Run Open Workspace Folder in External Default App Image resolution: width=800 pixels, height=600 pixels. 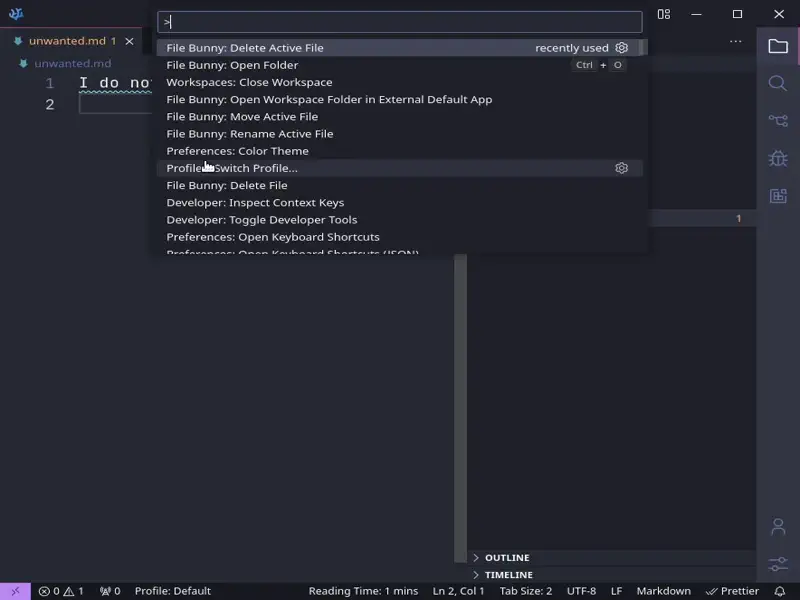point(399,99)
